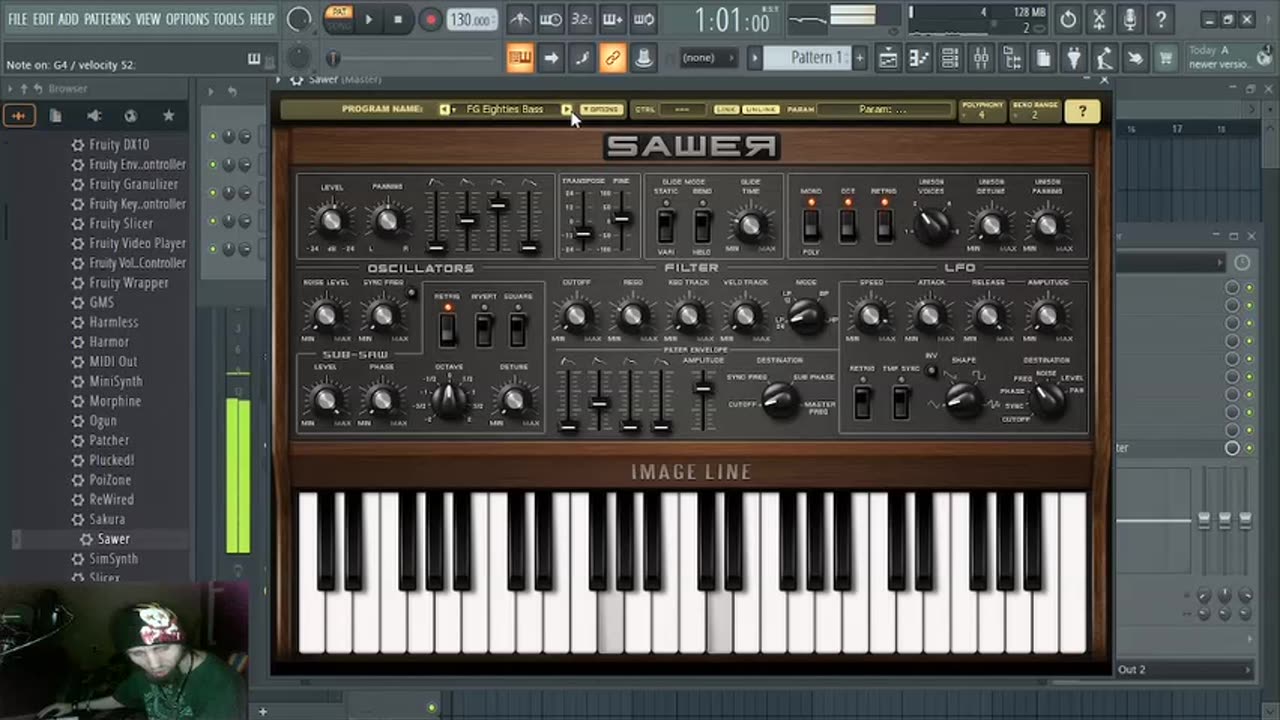The width and height of the screenshot is (1280, 720).
Task: Click the yellow Sawer help question button
Action: [1081, 112]
